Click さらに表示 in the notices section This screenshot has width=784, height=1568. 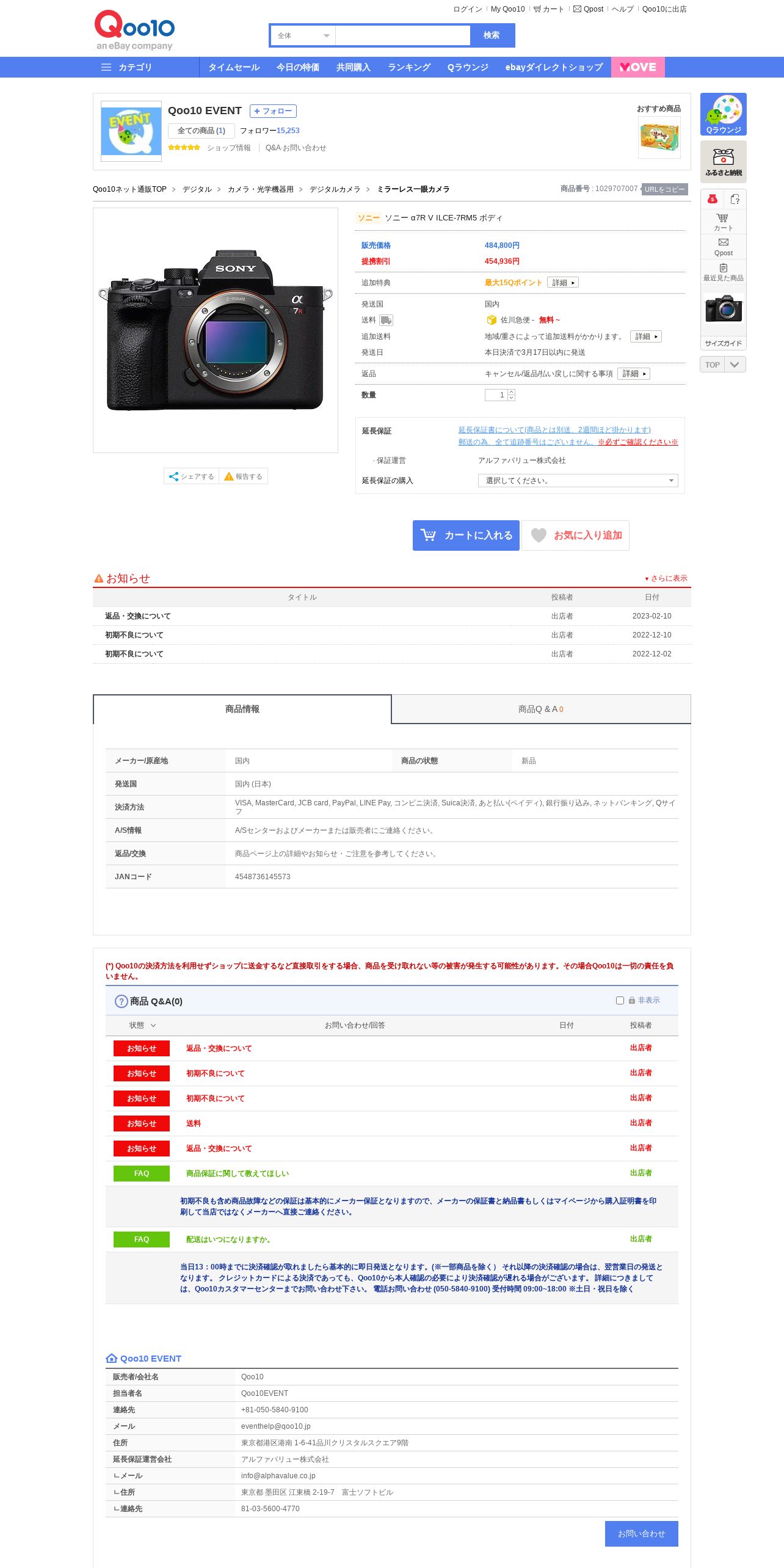point(666,578)
